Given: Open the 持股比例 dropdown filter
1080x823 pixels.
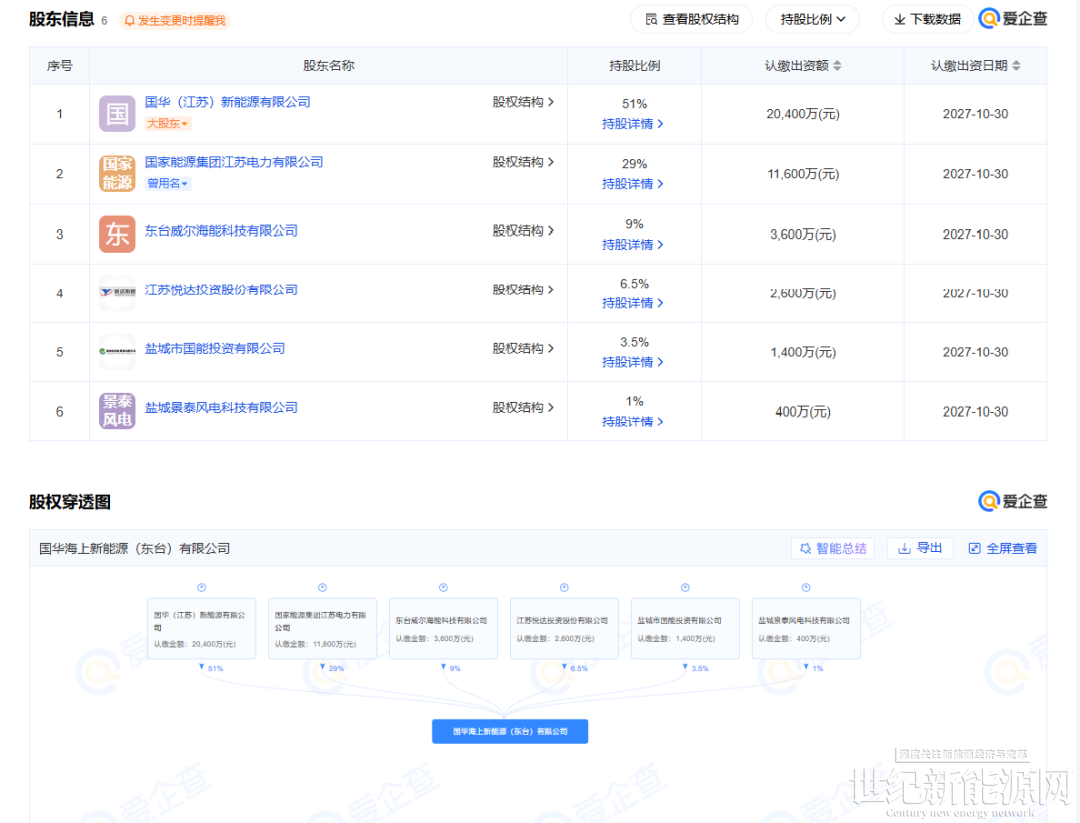Looking at the screenshot, I should 812,19.
